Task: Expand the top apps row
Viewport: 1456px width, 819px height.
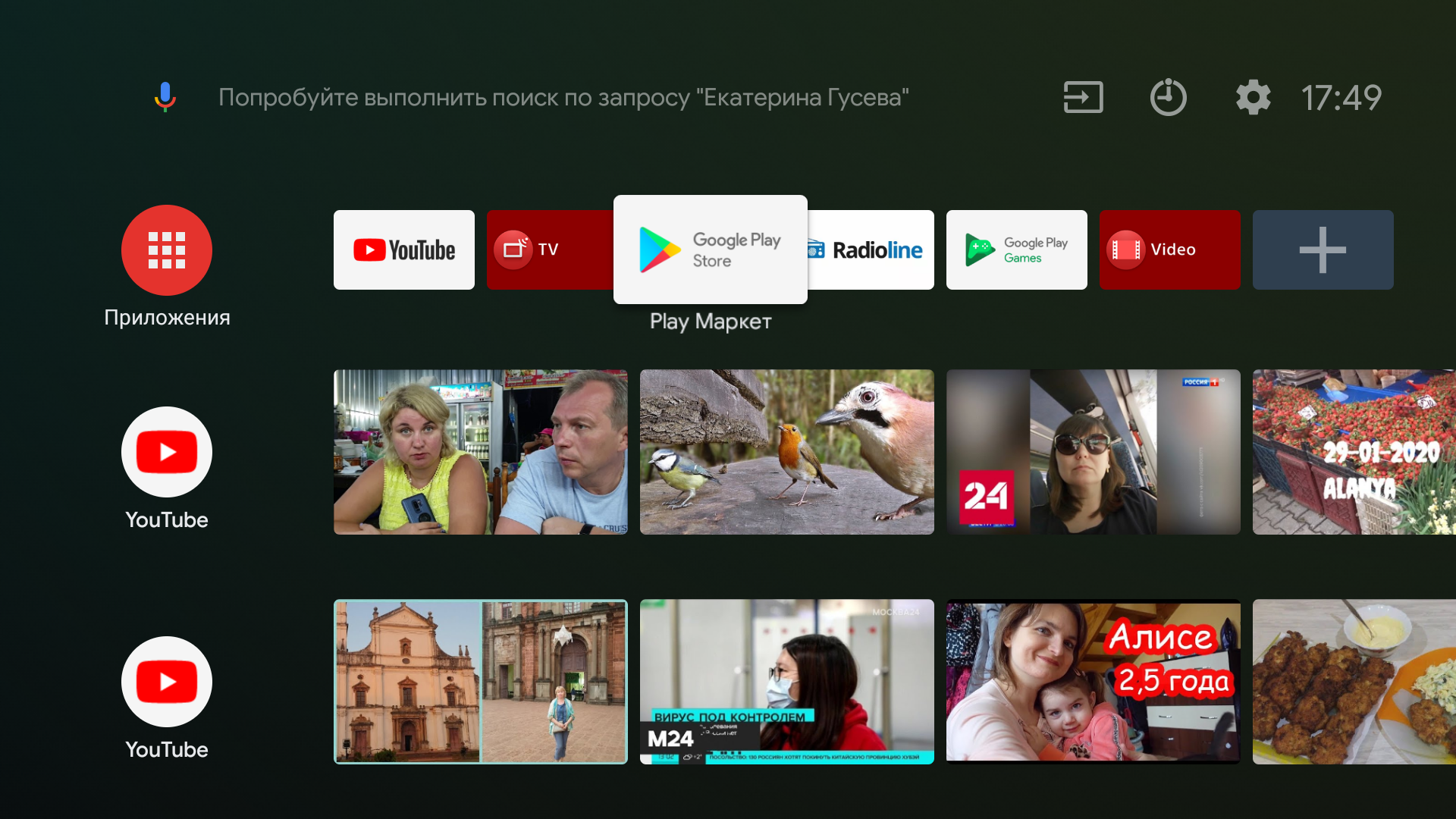Action: tap(1321, 249)
